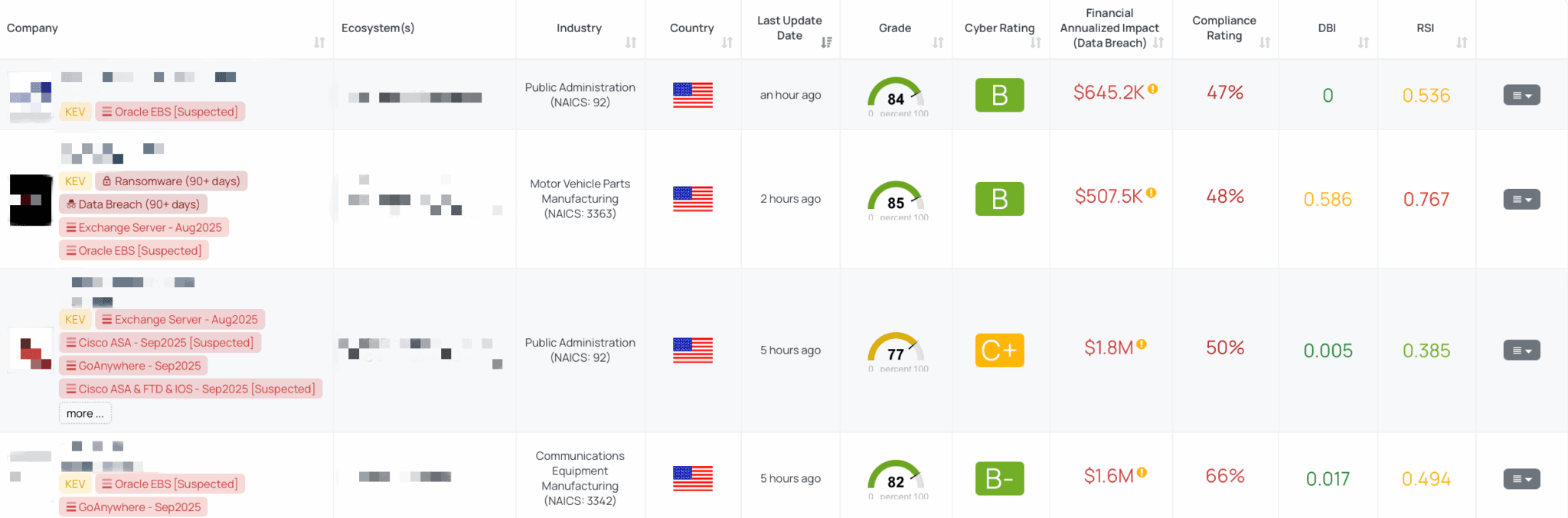Click the US flag in Motor Vehicle Parts row
1568x518 pixels.
tap(692, 199)
